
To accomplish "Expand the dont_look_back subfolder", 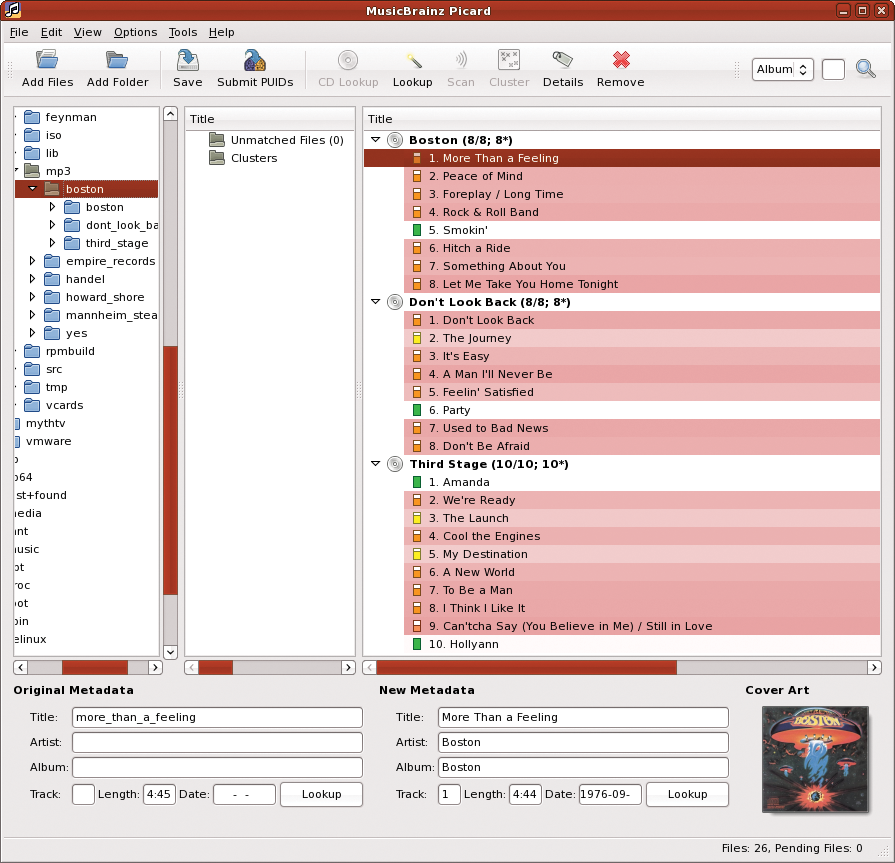I will [x=53, y=225].
